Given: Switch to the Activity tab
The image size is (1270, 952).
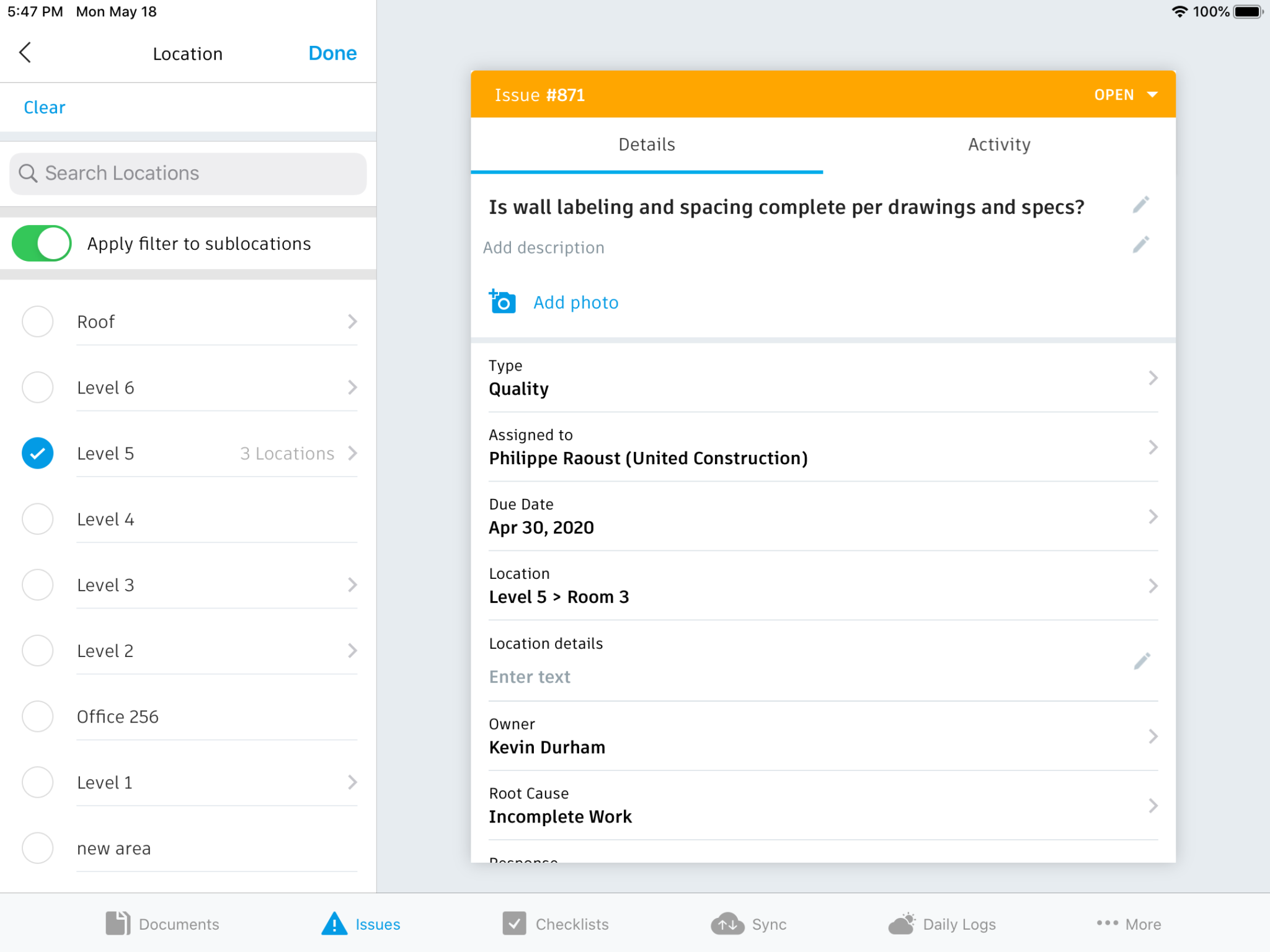Looking at the screenshot, I should 998,144.
